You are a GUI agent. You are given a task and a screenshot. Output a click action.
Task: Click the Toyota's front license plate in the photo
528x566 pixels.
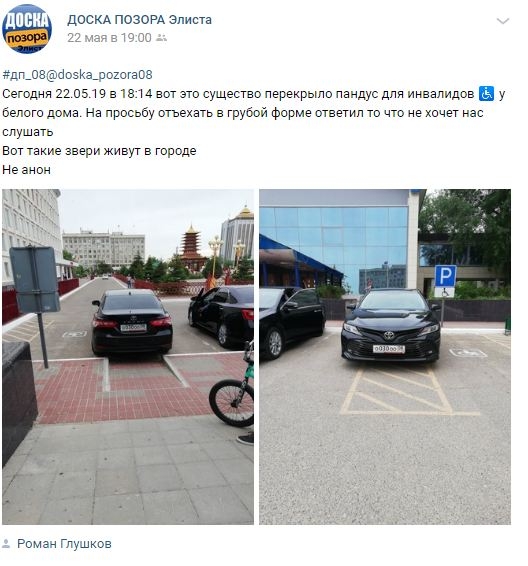[389, 349]
